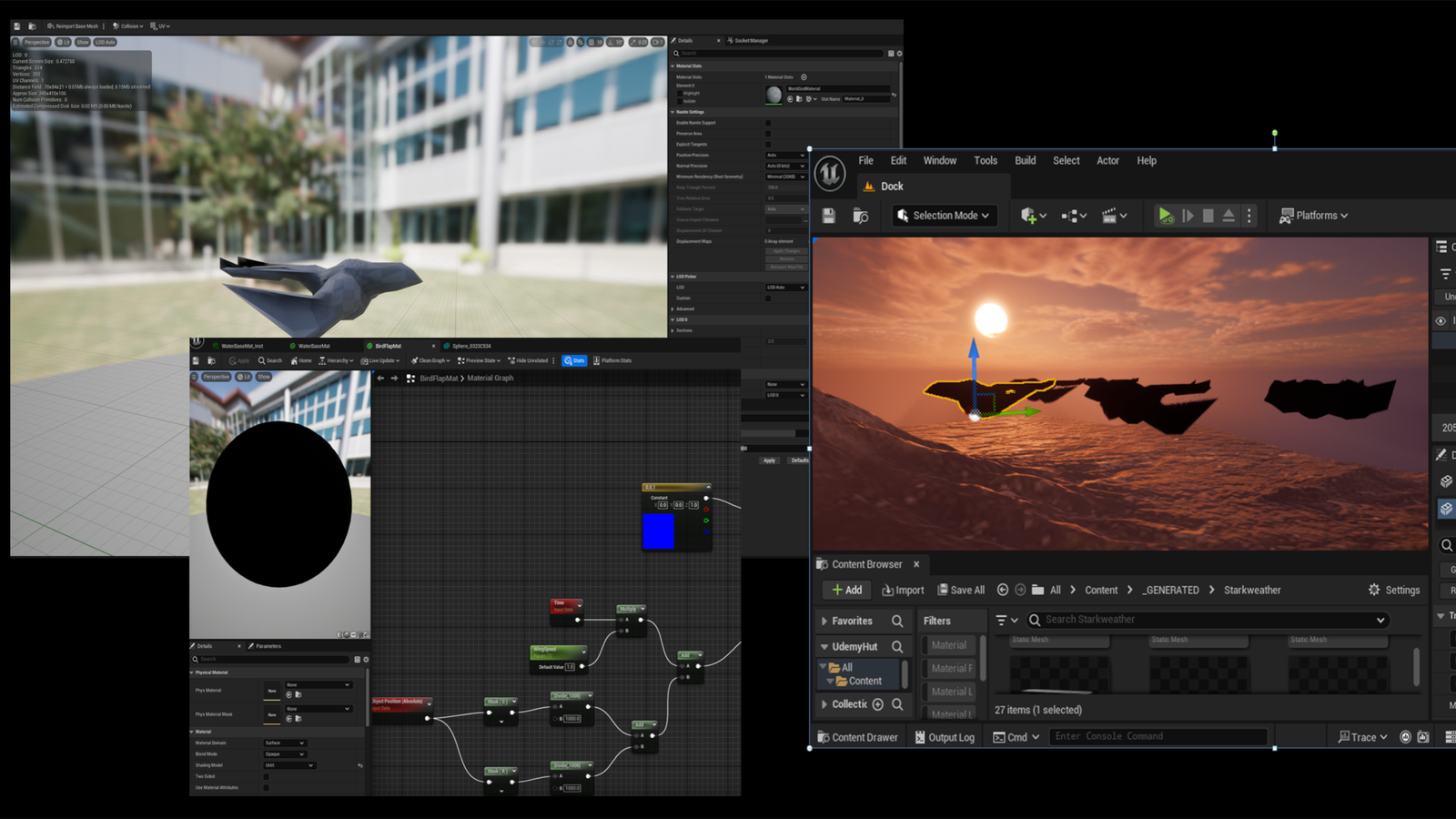Expand the Favorites section in Content Browser
Screen dimensions: 1456x819
pyautogui.click(x=851, y=621)
